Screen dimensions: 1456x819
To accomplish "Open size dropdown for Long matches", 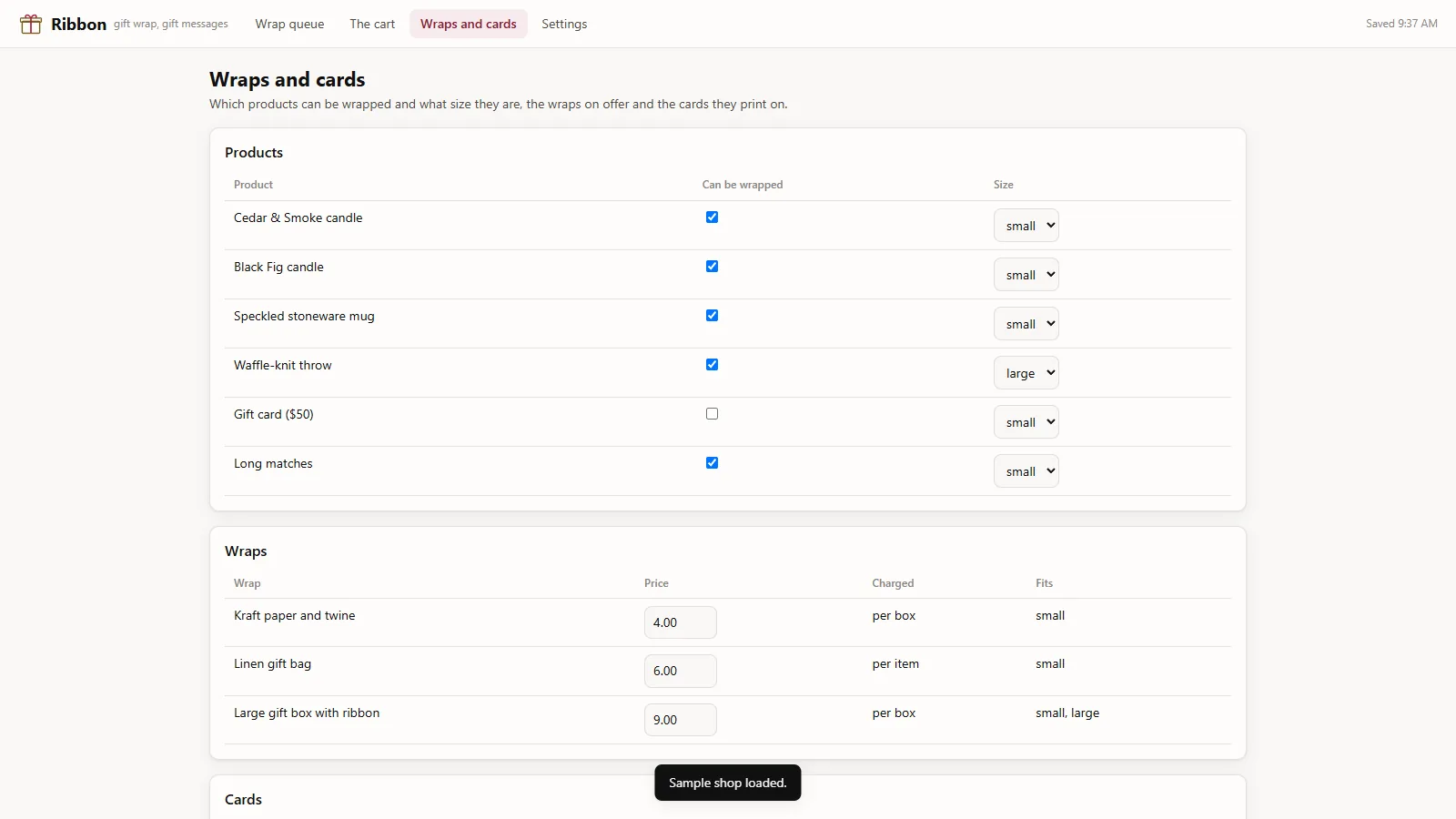I will click(1026, 471).
